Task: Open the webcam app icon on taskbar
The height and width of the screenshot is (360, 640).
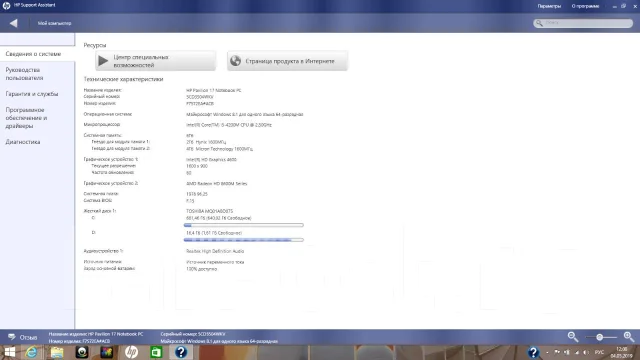Action: 82,352
